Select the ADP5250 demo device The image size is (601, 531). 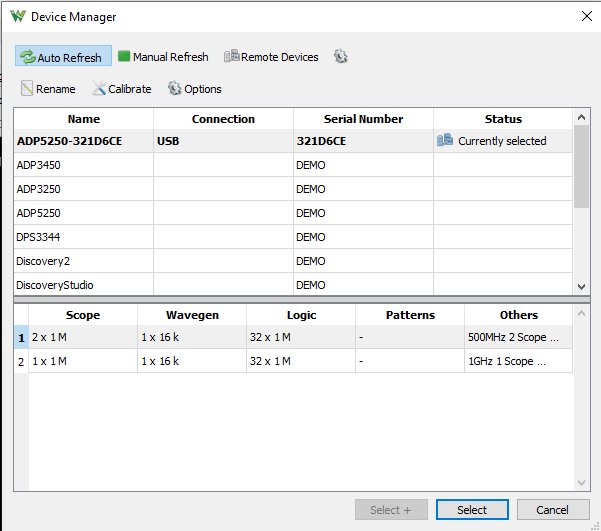pos(293,213)
